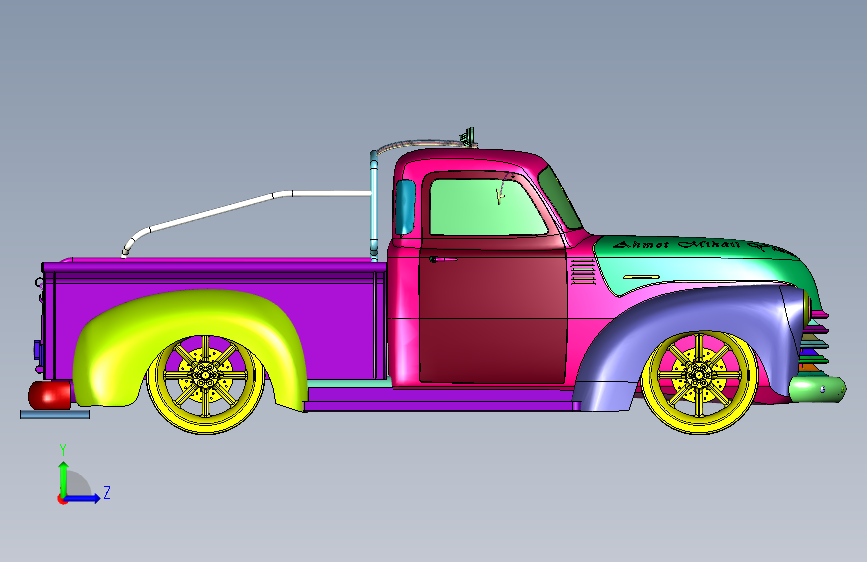Click the rear yellow wheel hub

[x=205, y=376]
